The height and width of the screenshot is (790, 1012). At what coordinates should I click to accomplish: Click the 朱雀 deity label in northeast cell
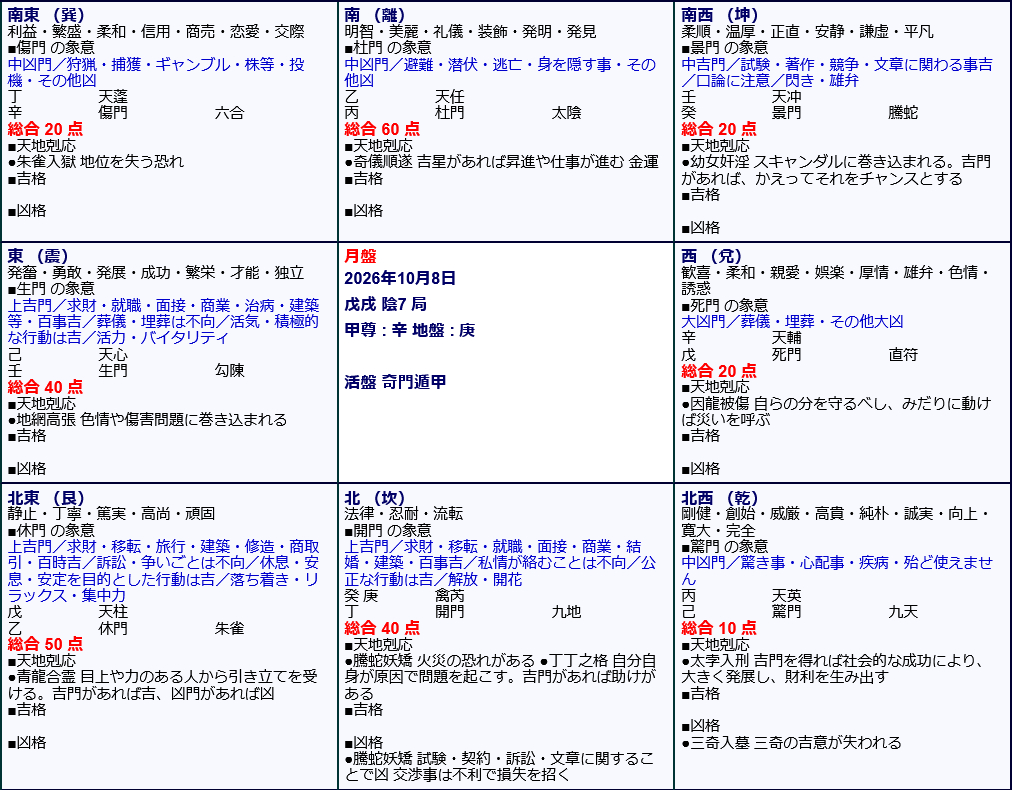click(x=229, y=629)
